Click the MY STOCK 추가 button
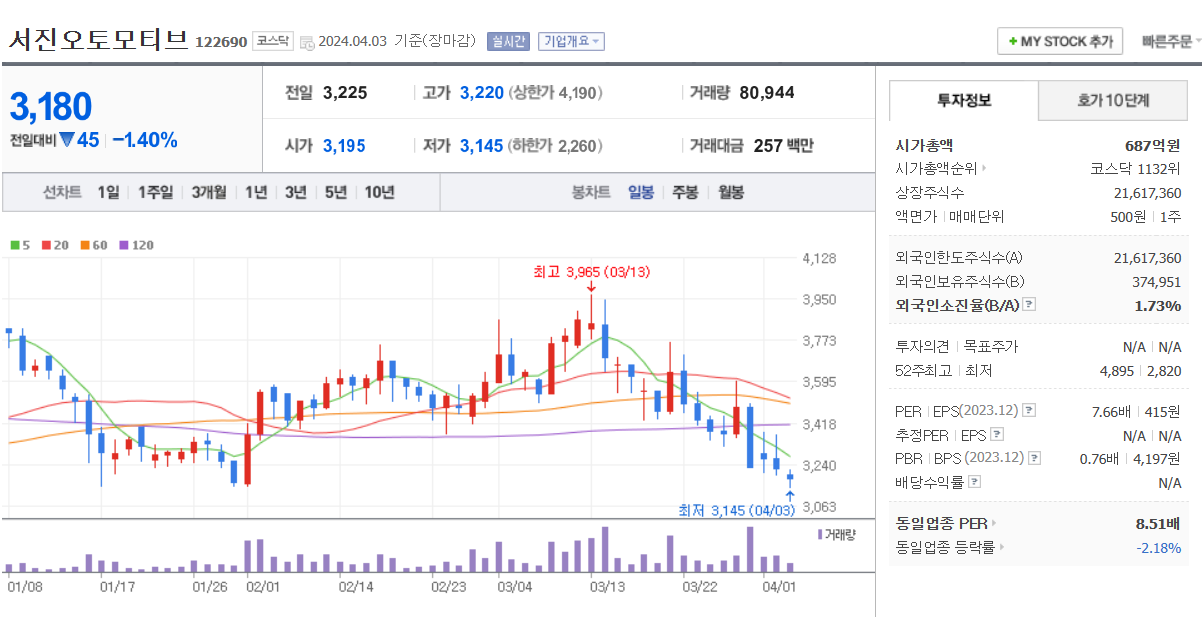This screenshot has width=1202, height=617. pyautogui.click(x=1062, y=41)
